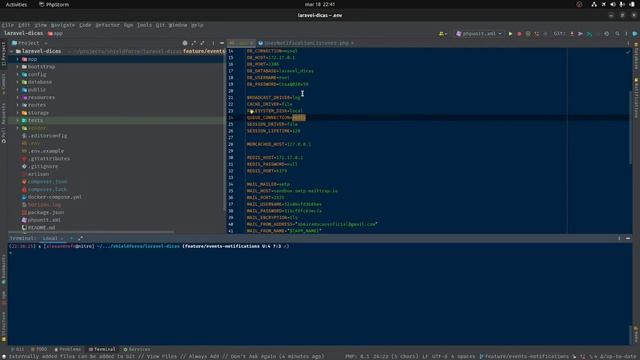The width and height of the screenshot is (640, 360).
Task: Expand the app folder
Action: pyautogui.click(x=18, y=59)
